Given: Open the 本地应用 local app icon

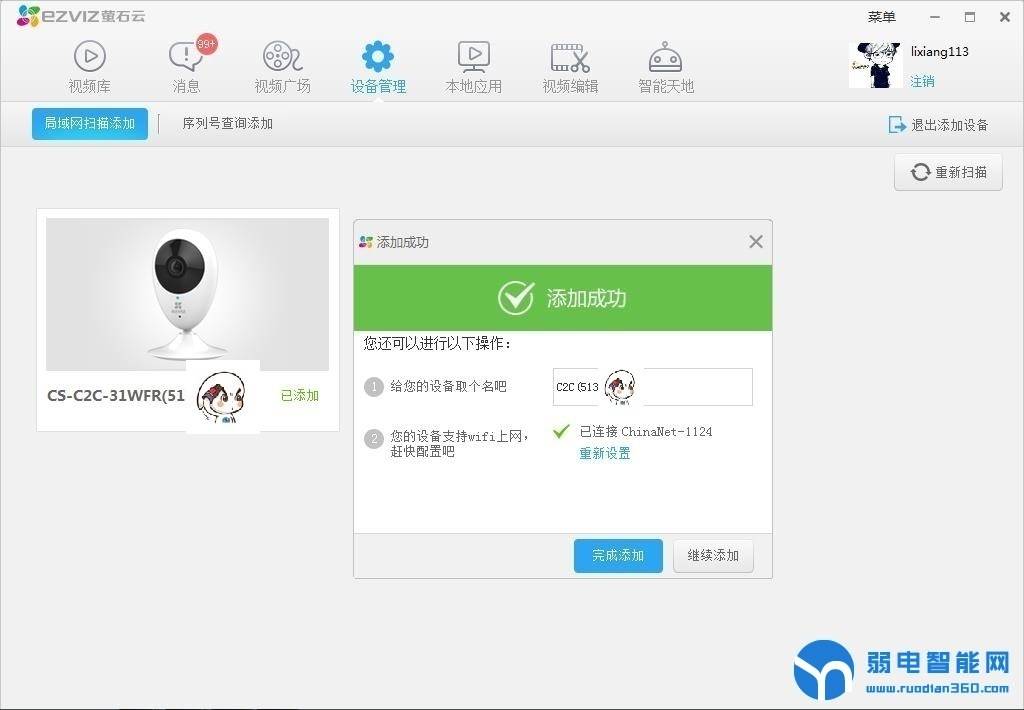Looking at the screenshot, I should point(473,57).
